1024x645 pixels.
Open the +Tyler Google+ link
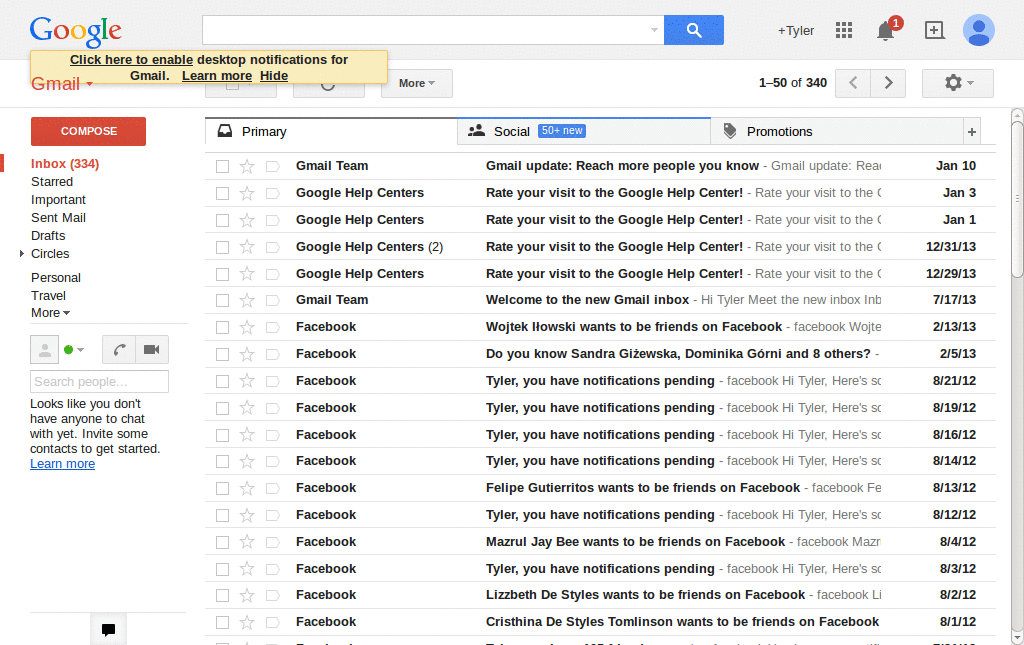pyautogui.click(x=795, y=31)
